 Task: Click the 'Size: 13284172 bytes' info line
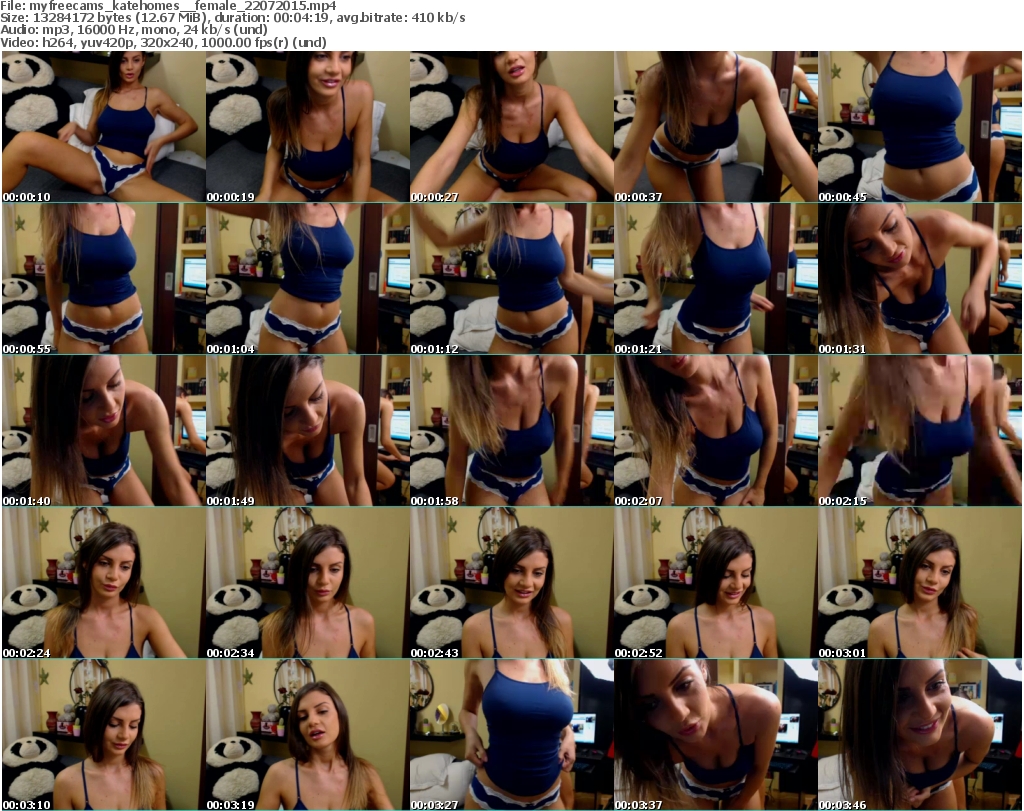pyautogui.click(x=233, y=18)
